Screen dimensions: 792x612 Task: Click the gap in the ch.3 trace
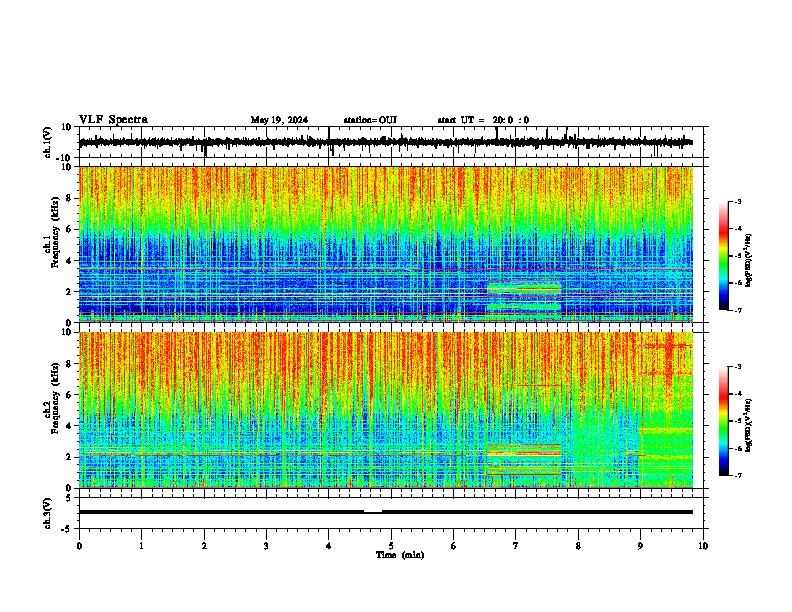pyautogui.click(x=373, y=511)
